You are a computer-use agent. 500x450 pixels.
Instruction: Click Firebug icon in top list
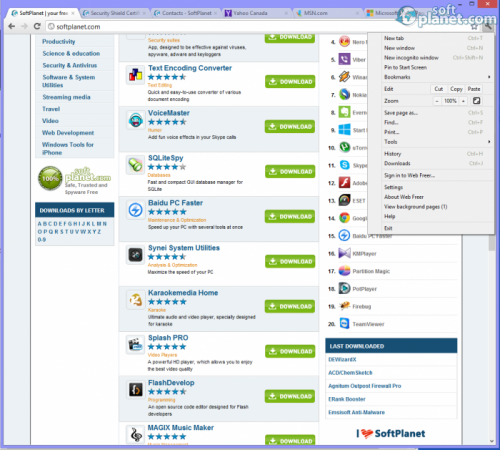[344, 306]
